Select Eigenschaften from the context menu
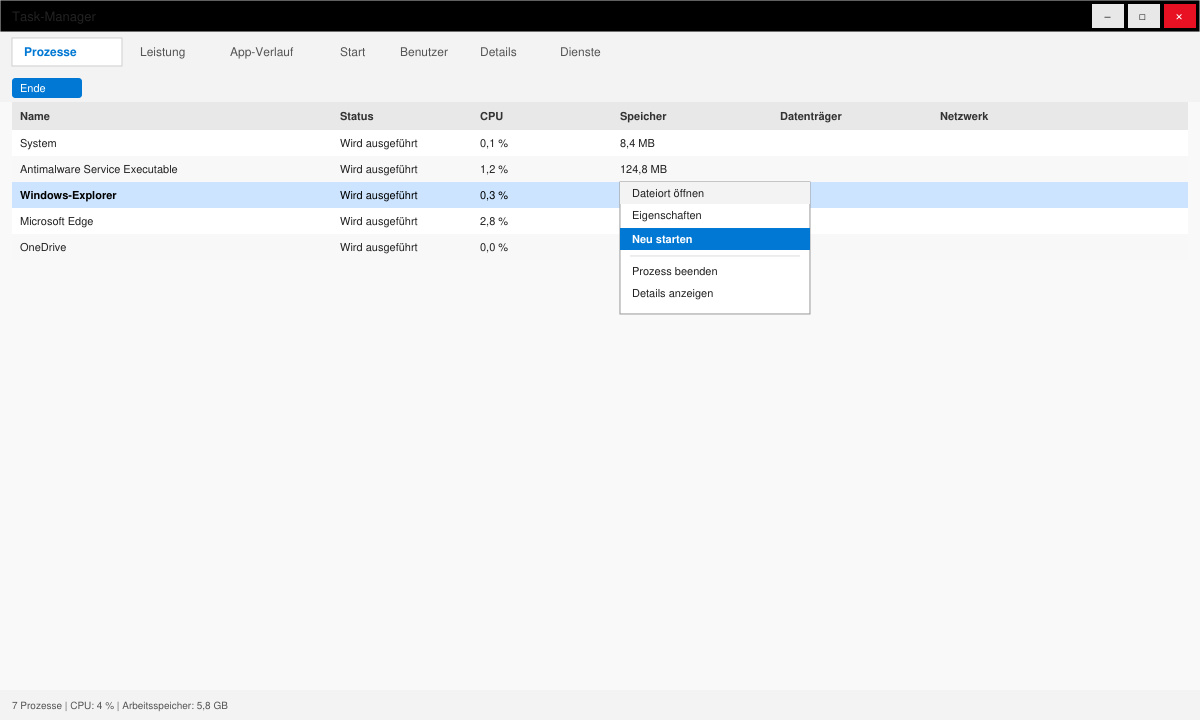The height and width of the screenshot is (720, 1200). click(x=715, y=215)
